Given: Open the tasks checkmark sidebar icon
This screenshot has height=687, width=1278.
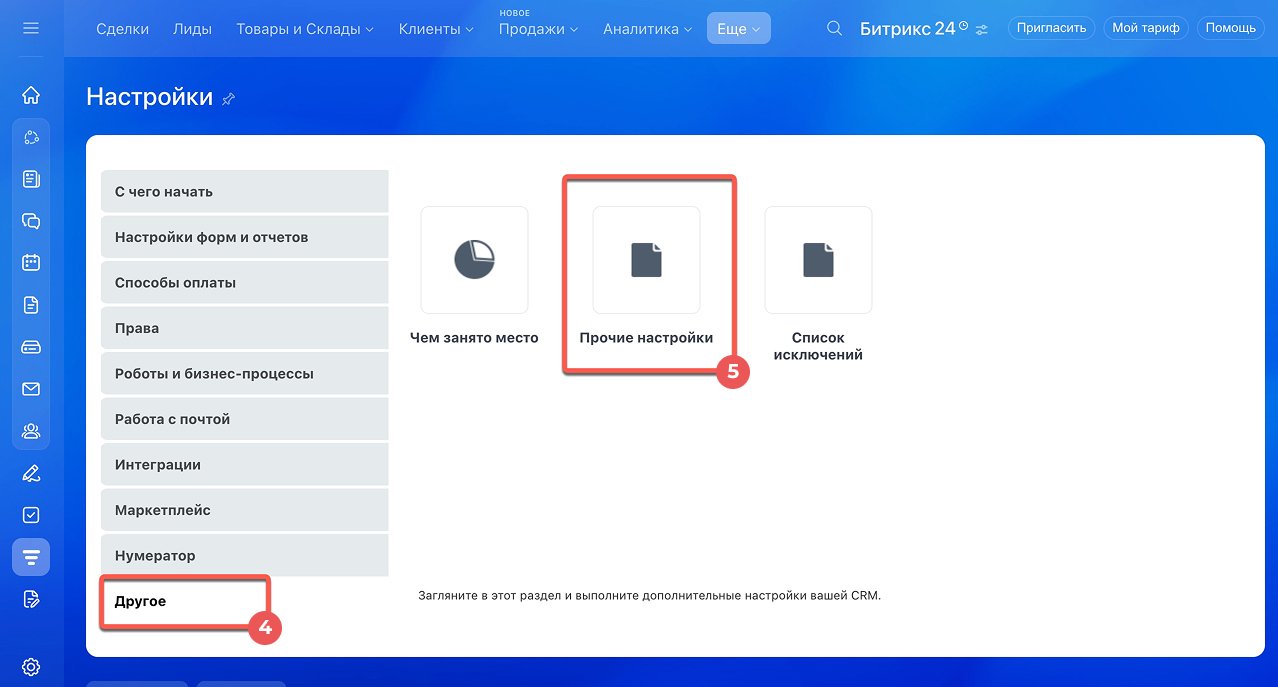Looking at the screenshot, I should click(31, 515).
